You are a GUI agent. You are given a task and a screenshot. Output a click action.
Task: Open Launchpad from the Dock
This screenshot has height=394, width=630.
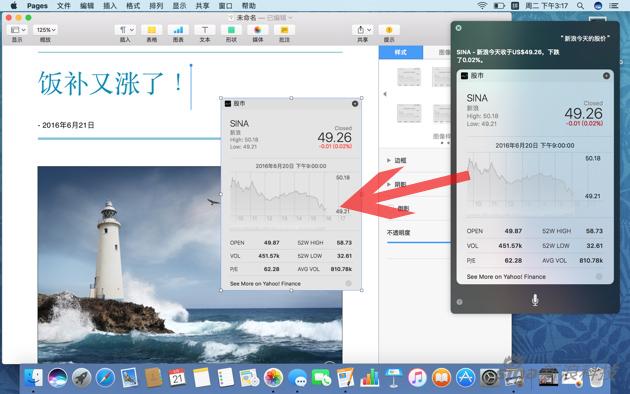click(x=82, y=378)
